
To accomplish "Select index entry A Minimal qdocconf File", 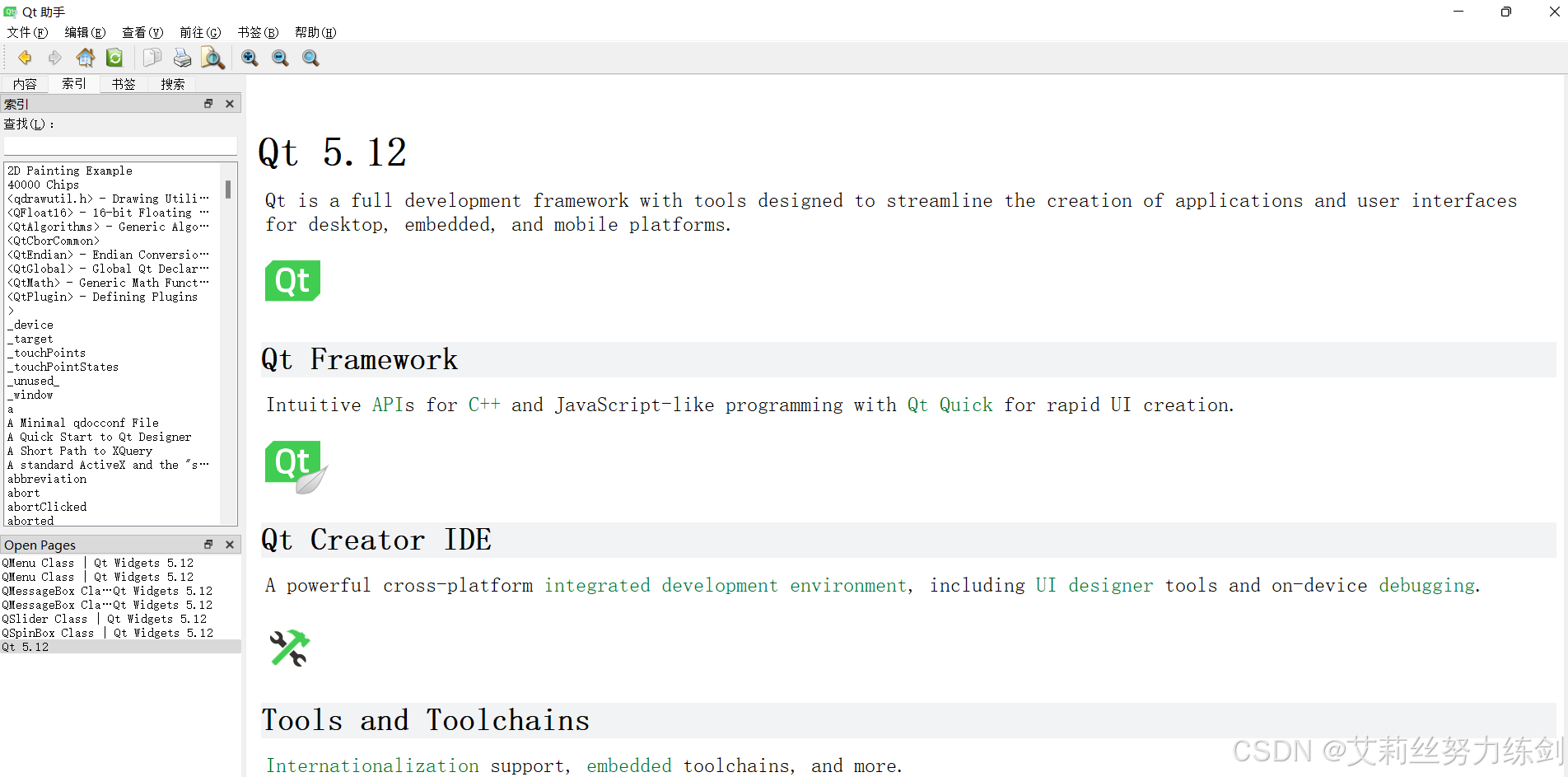I will pos(83,423).
